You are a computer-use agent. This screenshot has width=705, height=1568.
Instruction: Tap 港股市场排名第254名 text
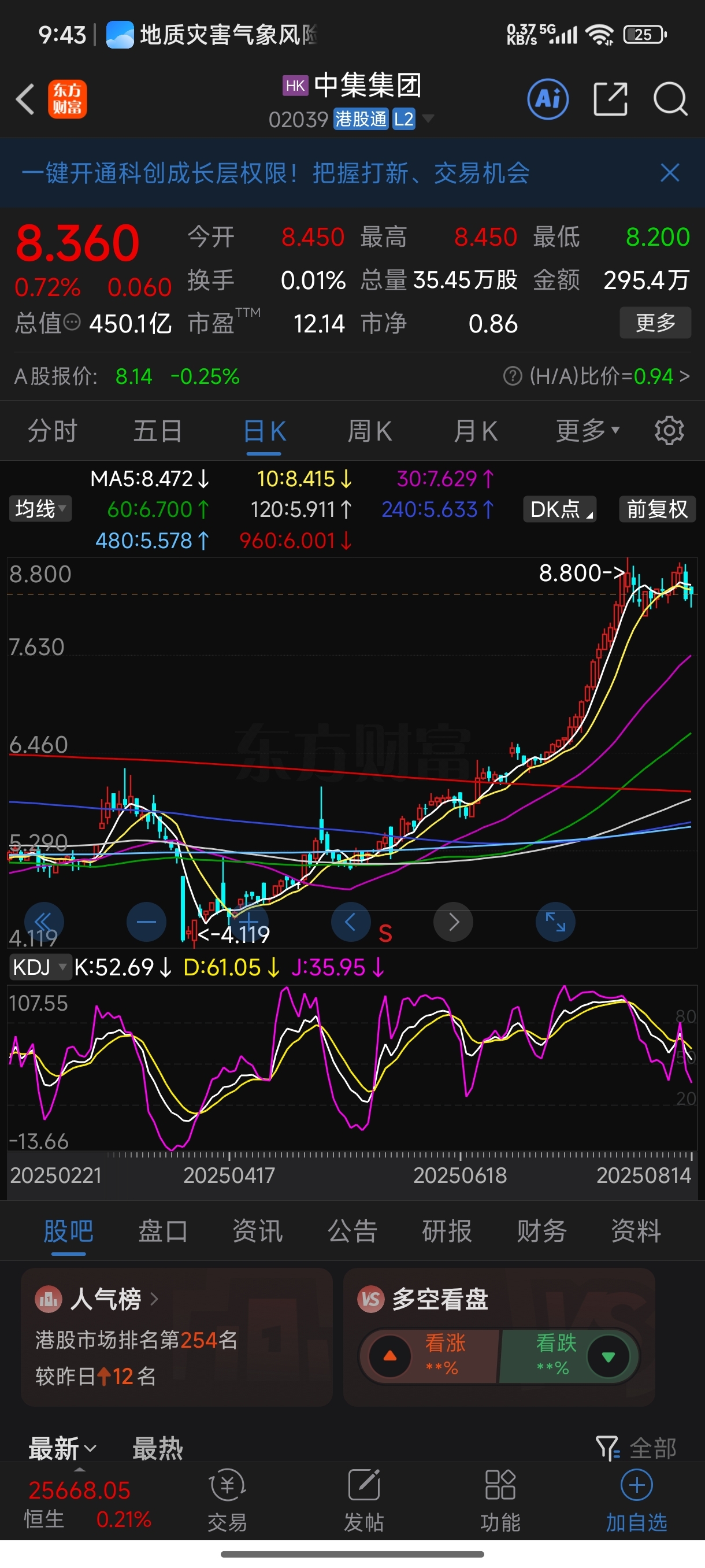coord(136,1339)
